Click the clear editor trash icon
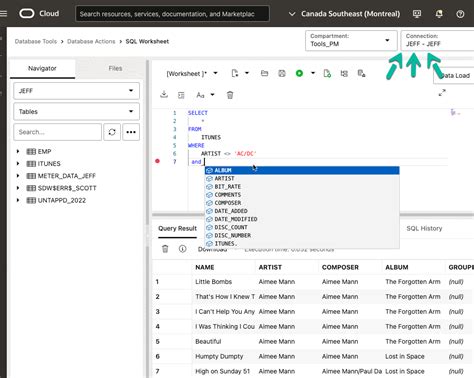This screenshot has height=378, width=474. 230,95
